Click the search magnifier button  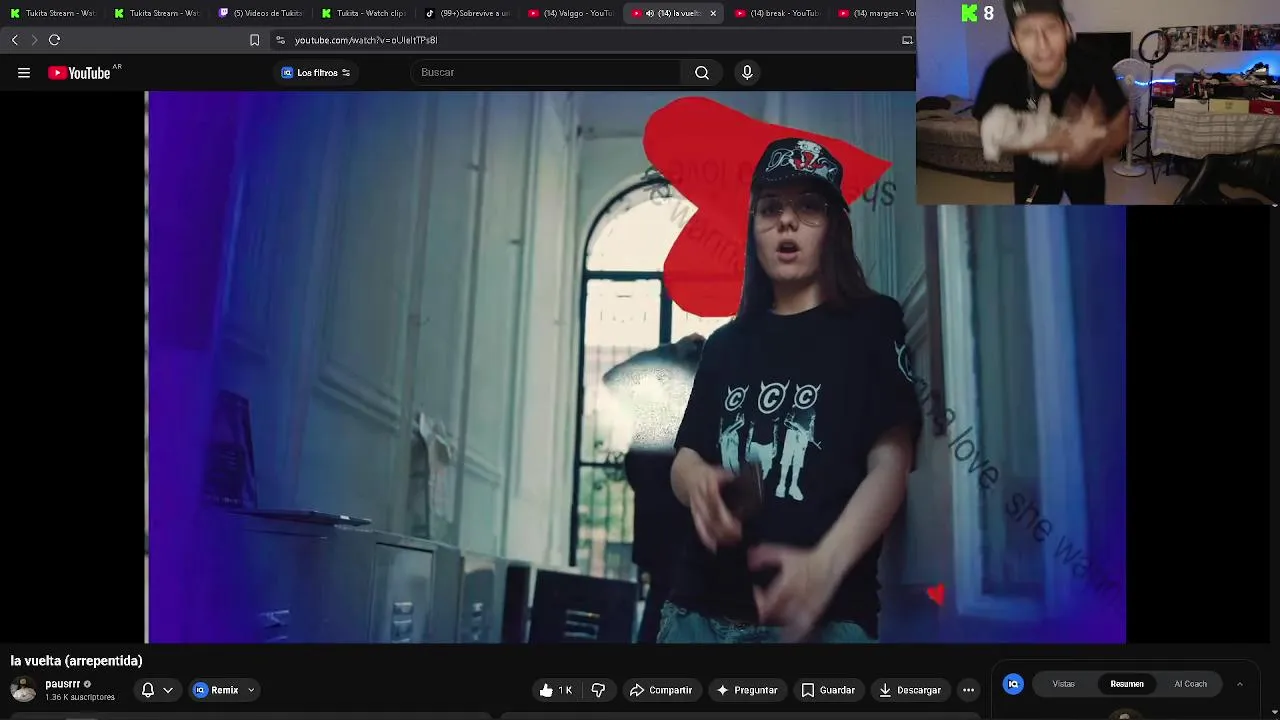tap(702, 72)
